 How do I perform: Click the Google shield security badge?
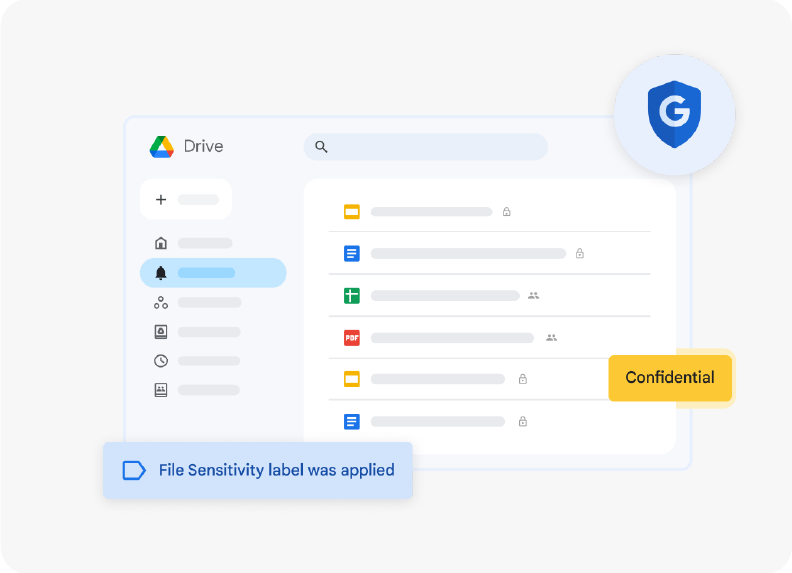[x=674, y=115]
